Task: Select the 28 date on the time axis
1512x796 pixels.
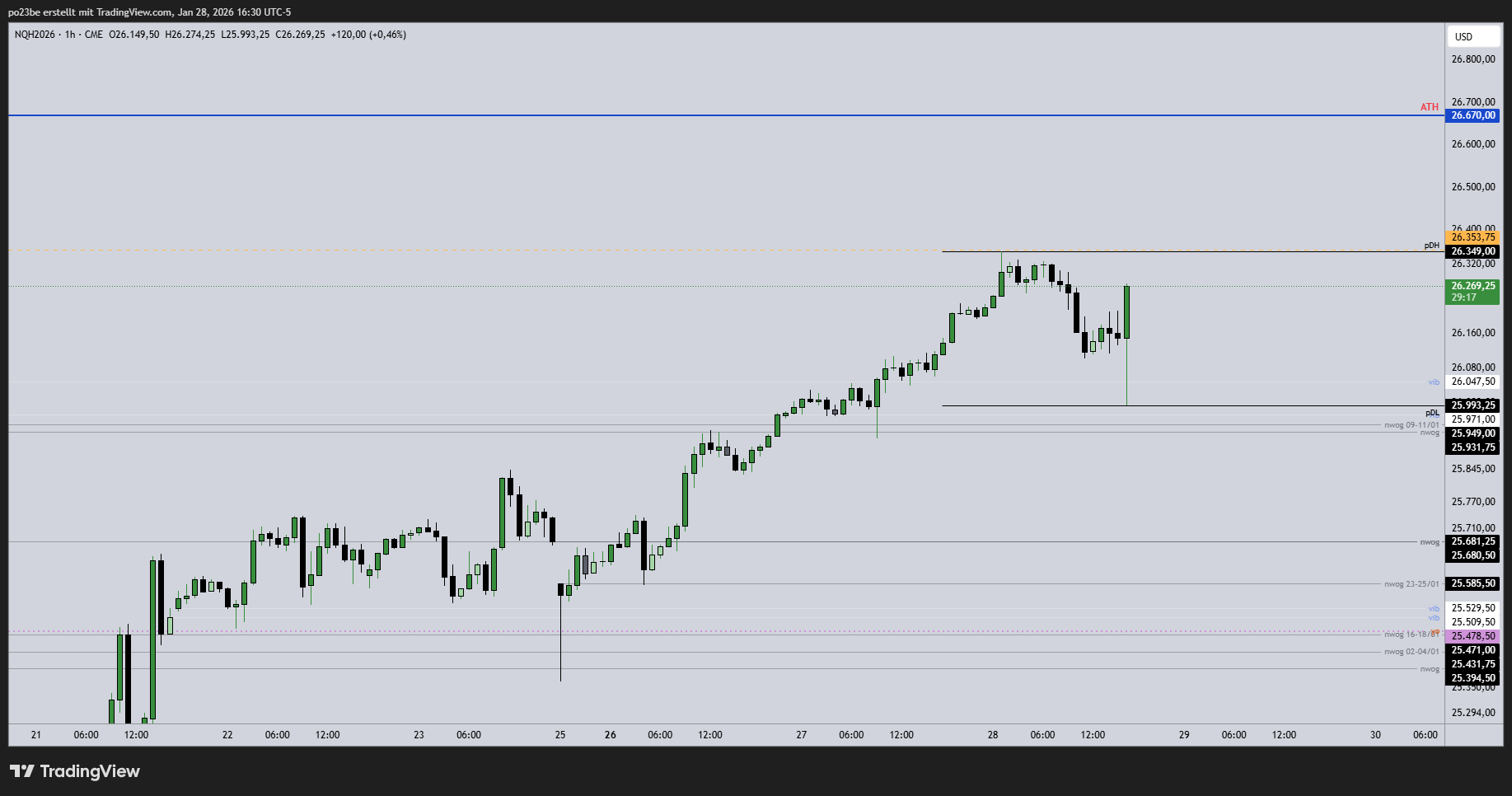Action: pos(991,734)
